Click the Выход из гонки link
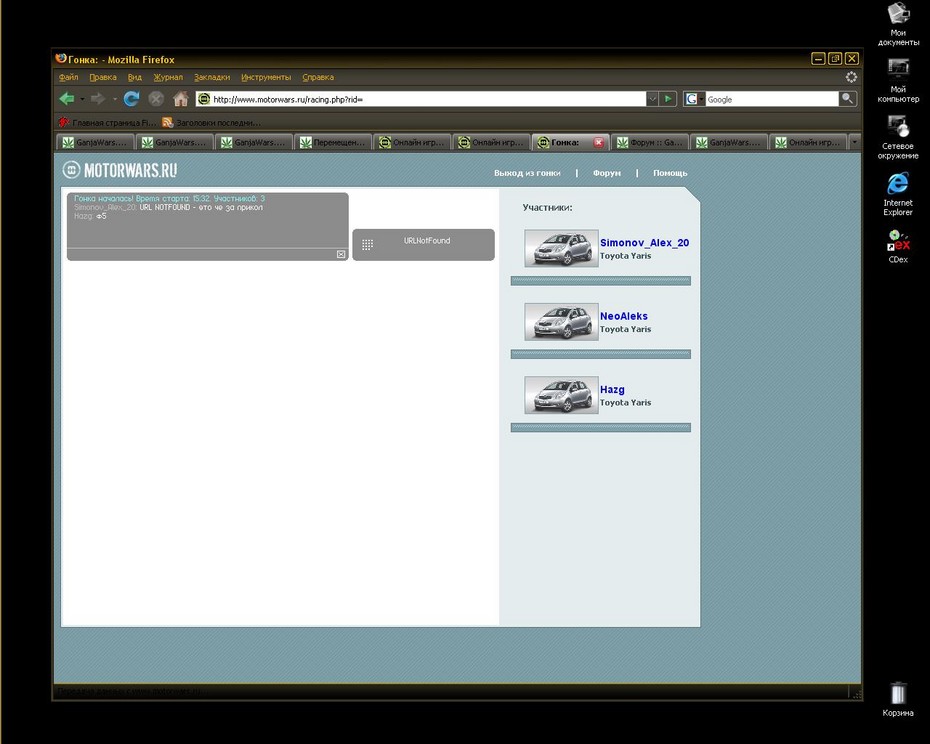This screenshot has height=744, width=930. coord(527,173)
